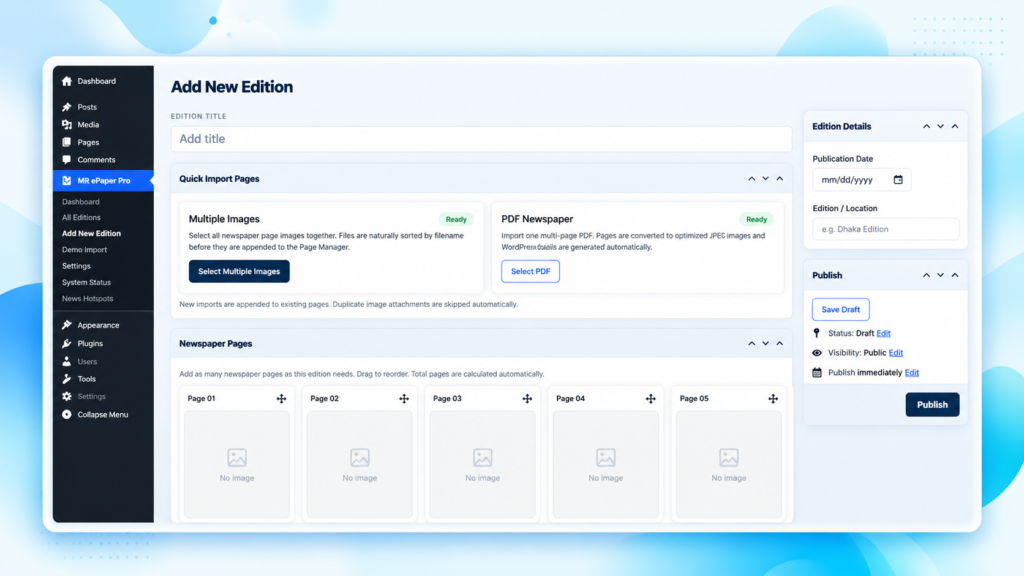
Task: Open News Hotspots submenu item
Action: coord(88,298)
